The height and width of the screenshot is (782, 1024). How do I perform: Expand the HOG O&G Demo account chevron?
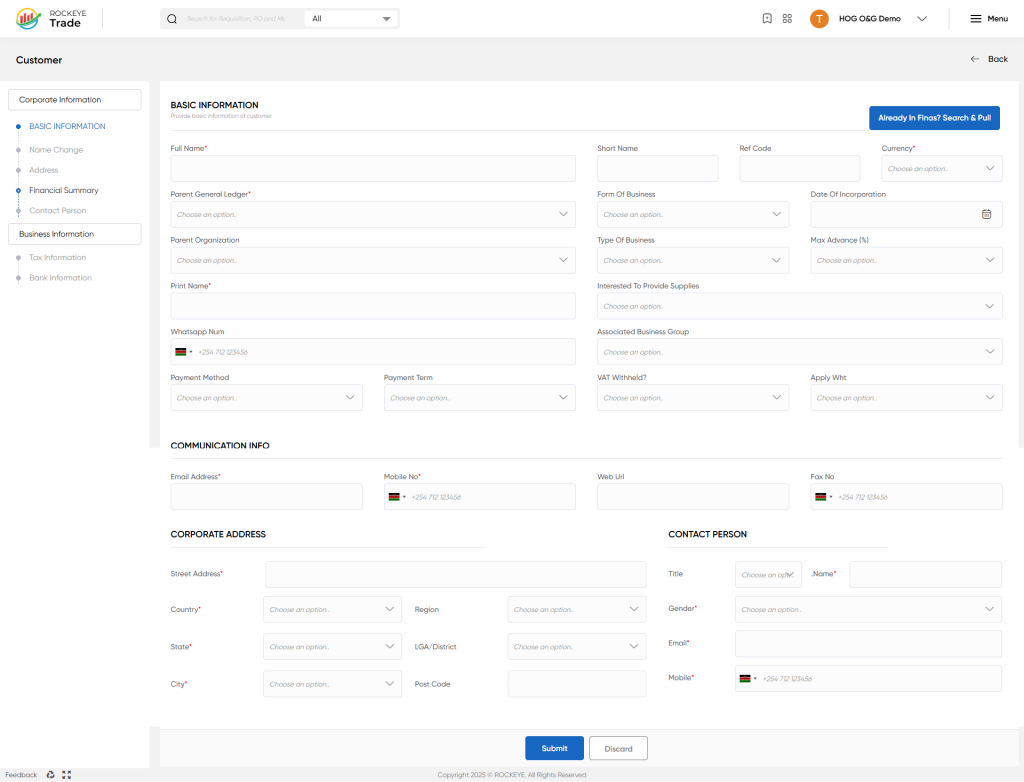point(921,19)
